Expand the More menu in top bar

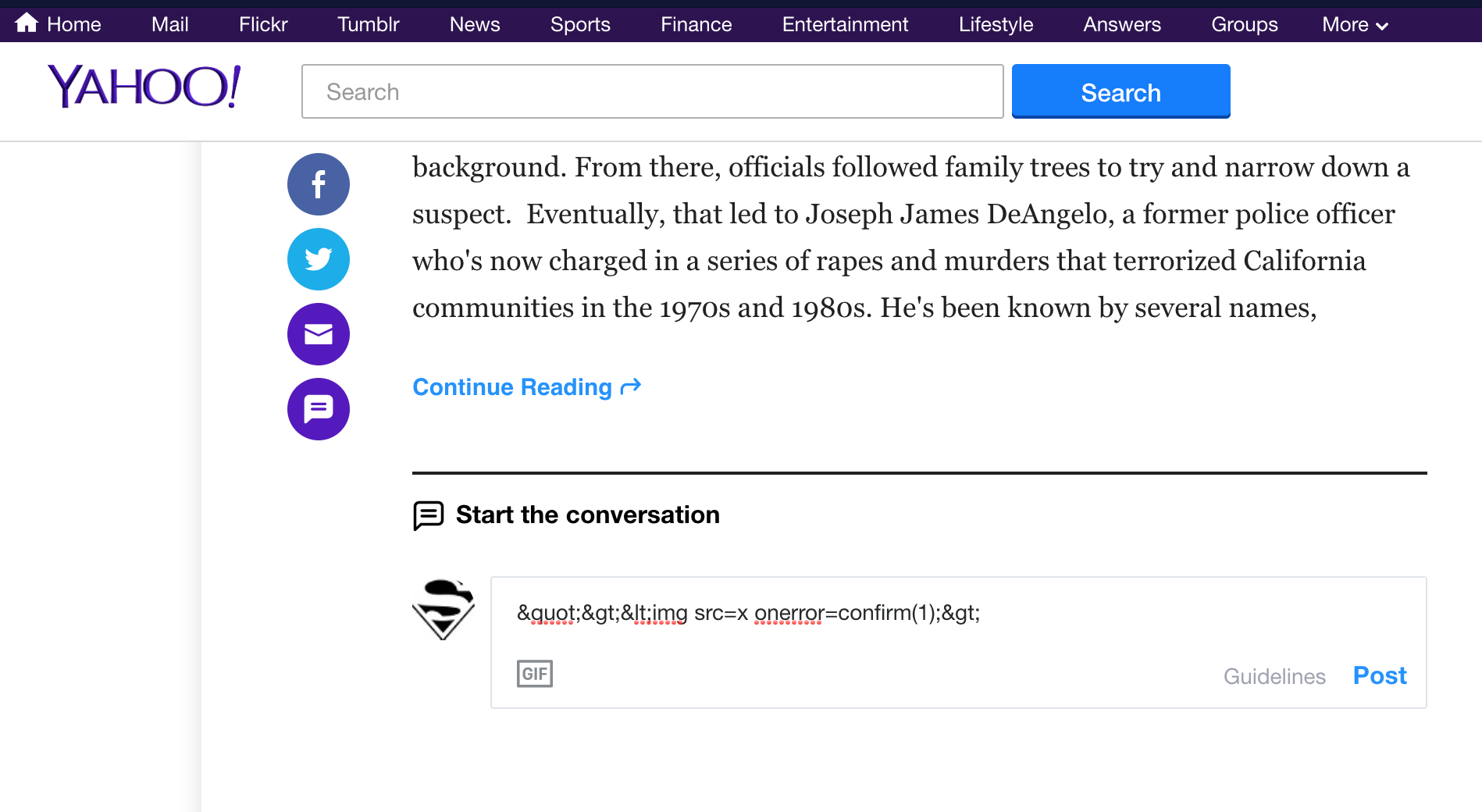click(1356, 25)
